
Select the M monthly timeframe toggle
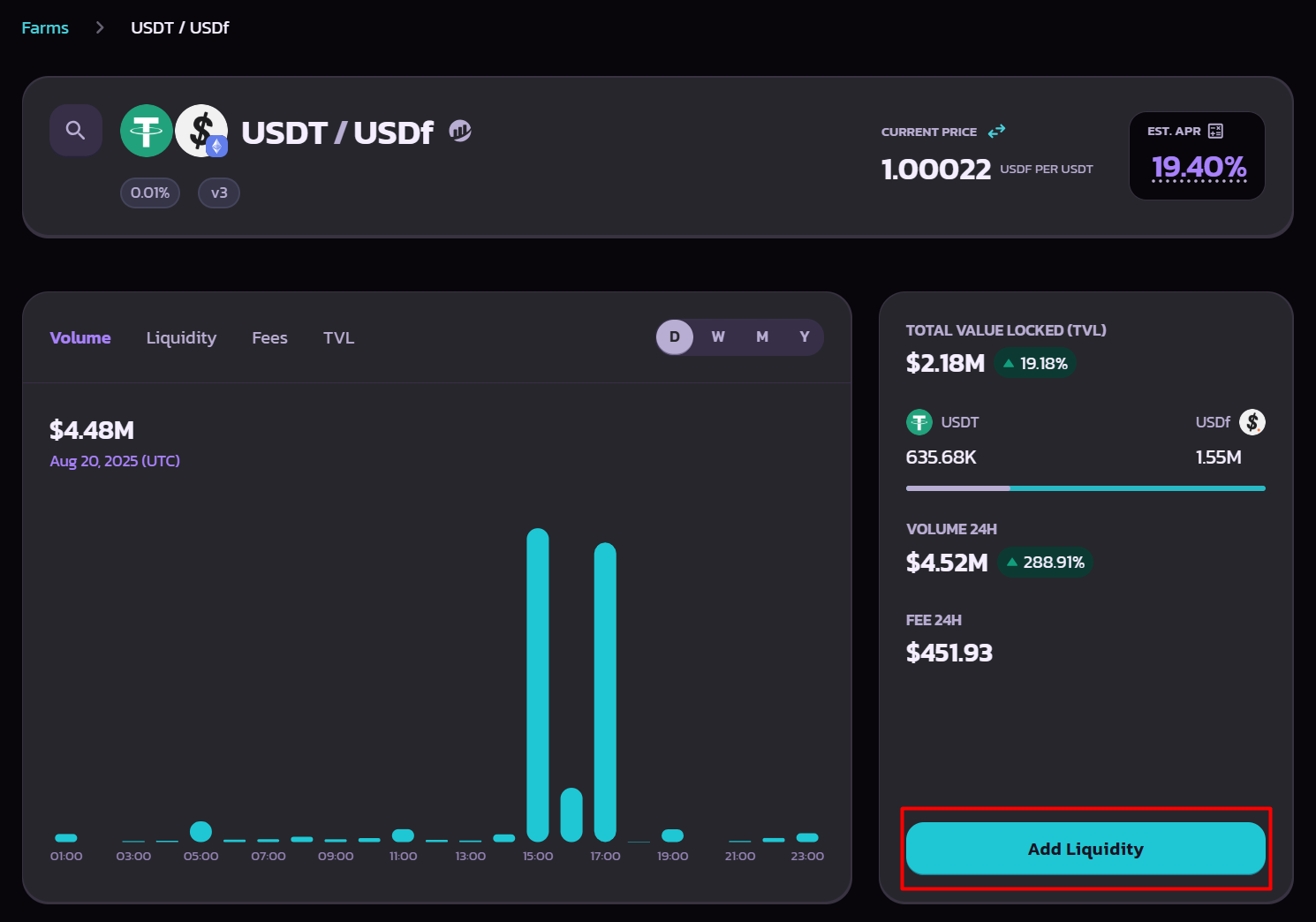tap(762, 337)
